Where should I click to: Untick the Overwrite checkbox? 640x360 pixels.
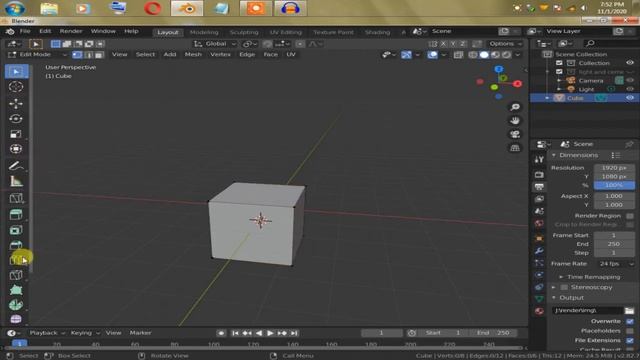[x=630, y=322]
